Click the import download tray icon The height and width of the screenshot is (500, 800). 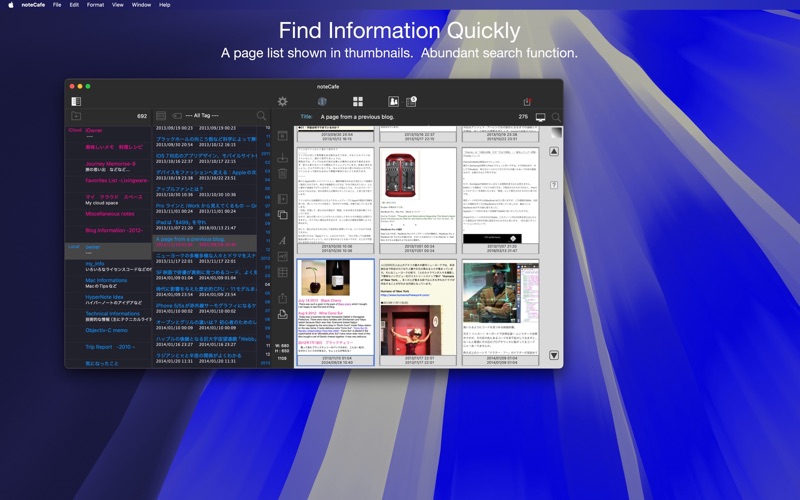(x=282, y=158)
